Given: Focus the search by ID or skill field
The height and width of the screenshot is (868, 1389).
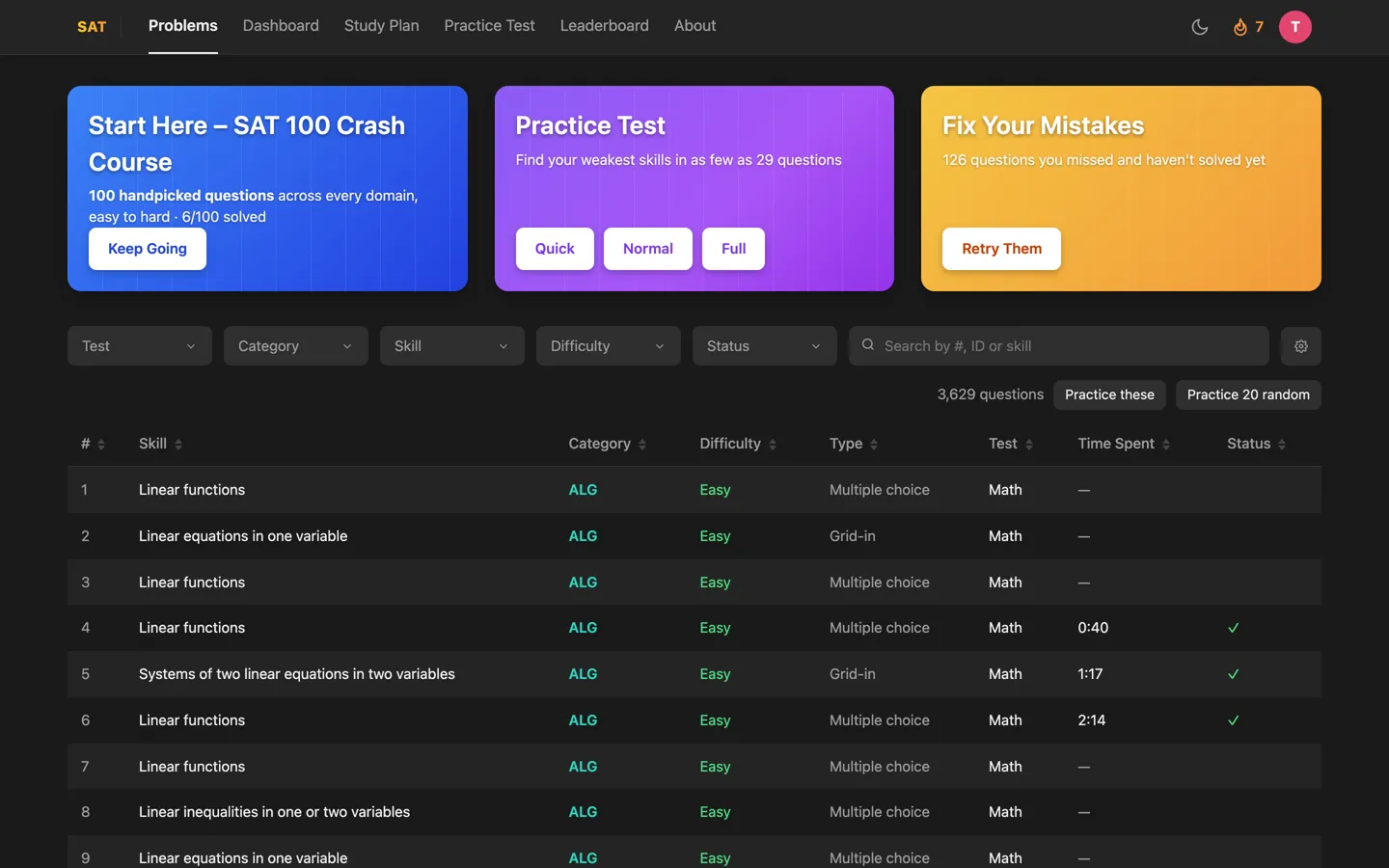Looking at the screenshot, I should pos(1059,346).
